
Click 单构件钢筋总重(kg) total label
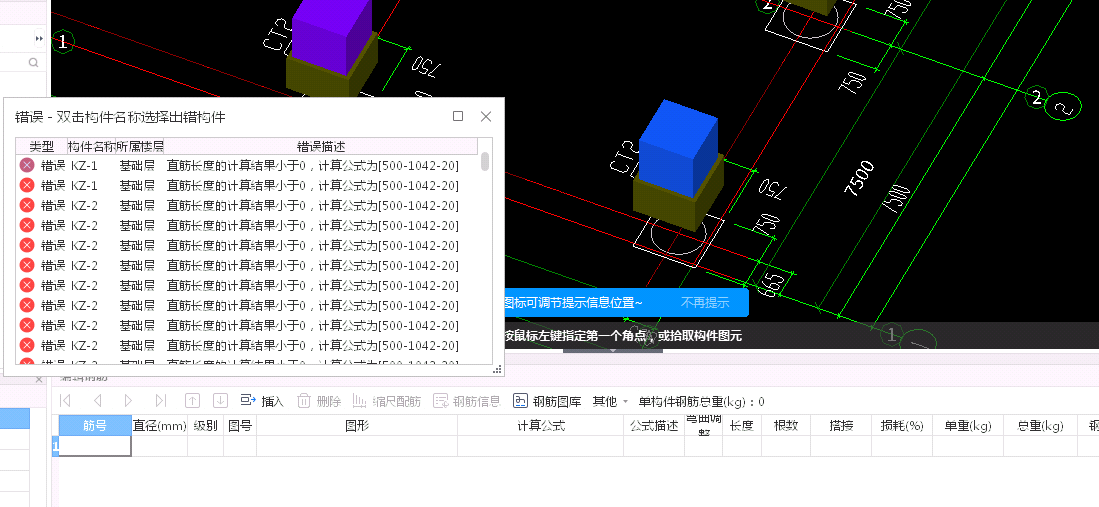[702, 401]
